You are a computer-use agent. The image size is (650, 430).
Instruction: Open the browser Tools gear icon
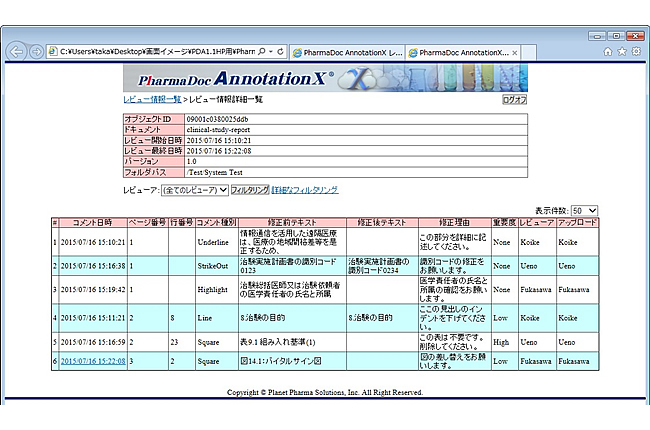(x=636, y=51)
